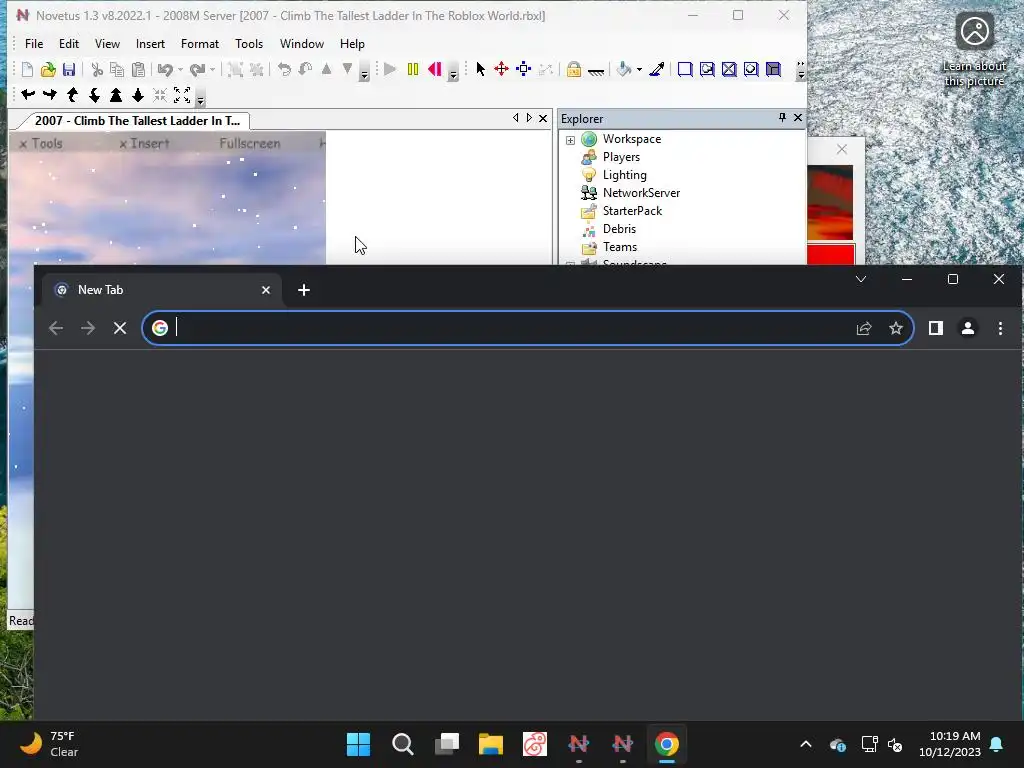Open Chrome profile avatar menu
The image size is (1024, 768).
pyautogui.click(x=968, y=328)
